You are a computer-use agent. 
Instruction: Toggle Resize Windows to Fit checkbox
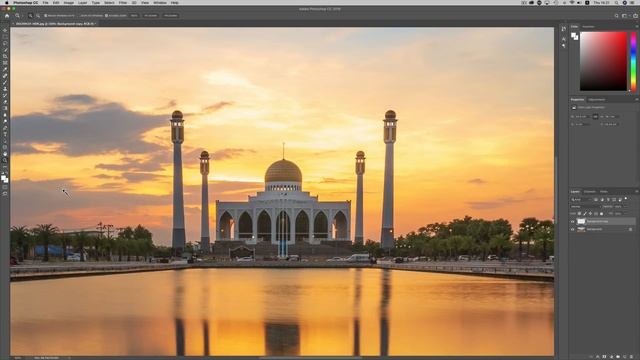[x=46, y=16]
